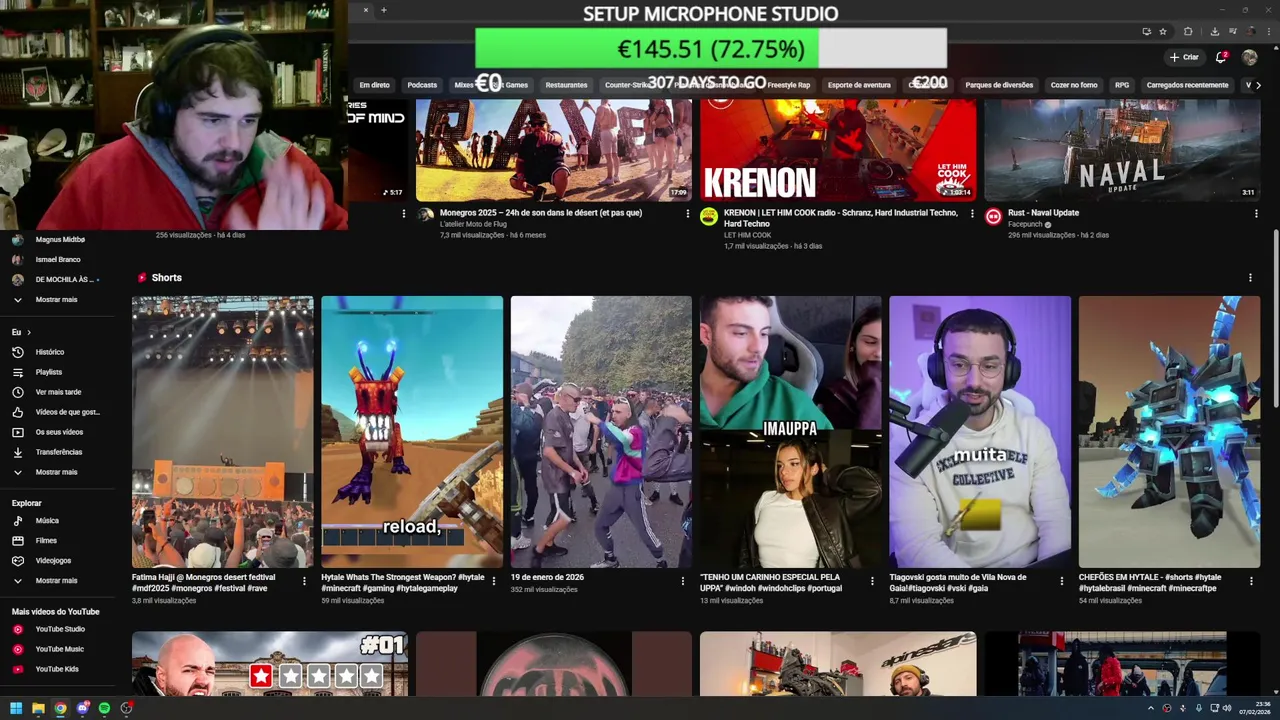
Task: Play the IMAUPPA short thumbnail
Action: tap(790, 432)
